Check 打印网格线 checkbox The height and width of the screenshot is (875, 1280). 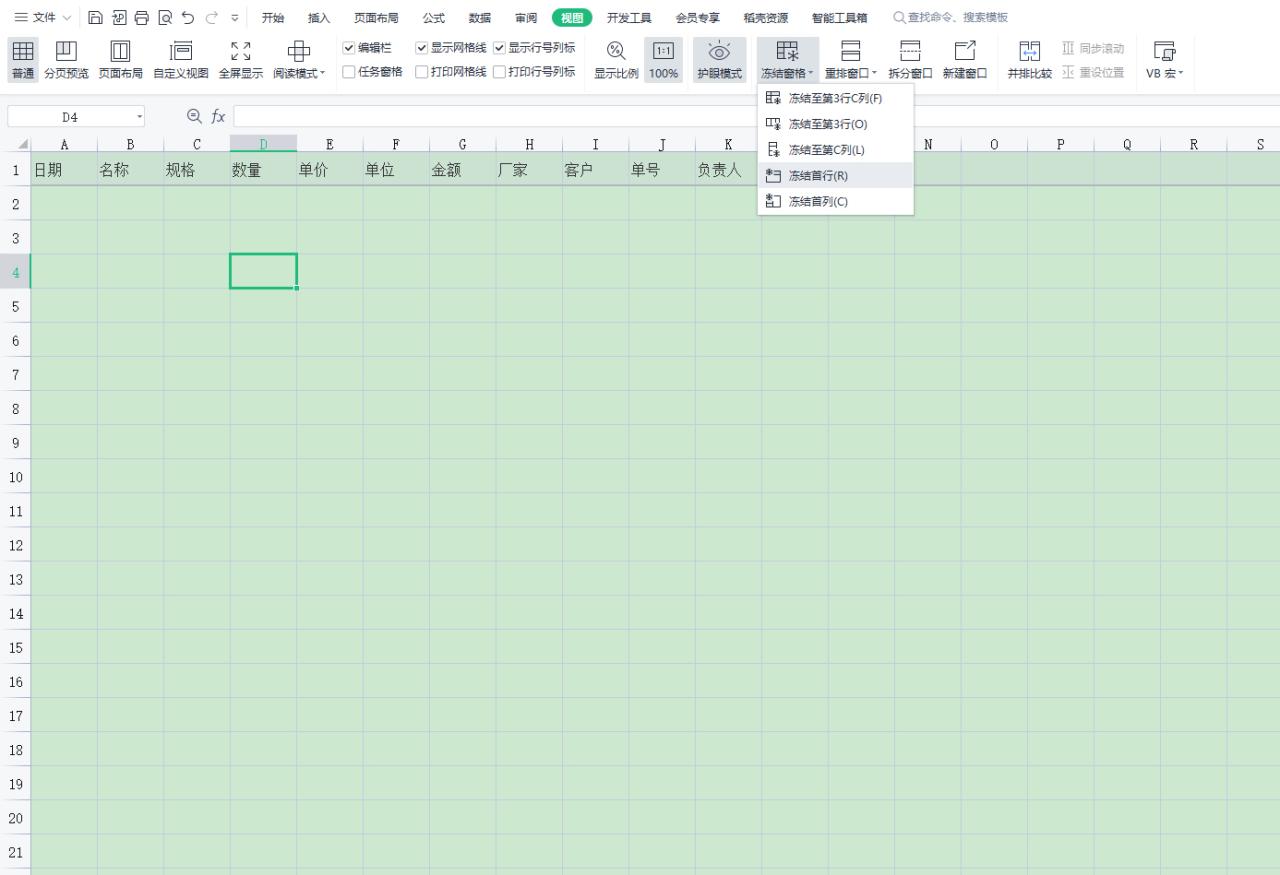click(421, 72)
